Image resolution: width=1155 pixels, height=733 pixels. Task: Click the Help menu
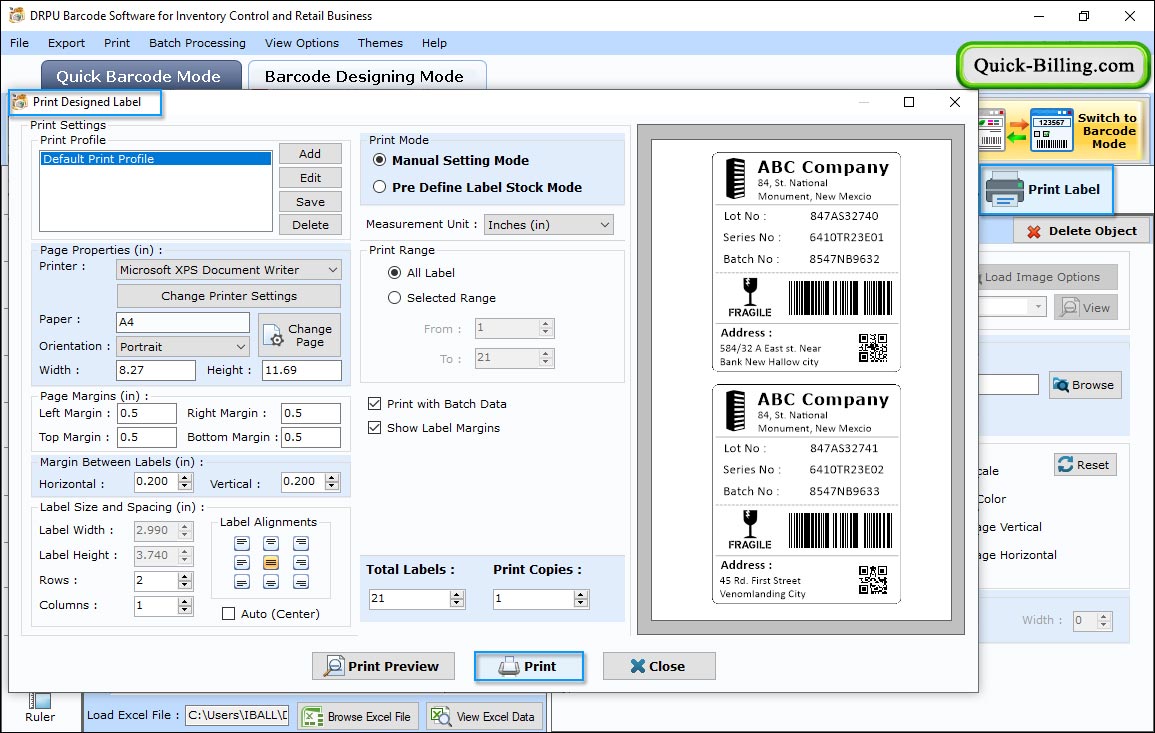coord(434,43)
